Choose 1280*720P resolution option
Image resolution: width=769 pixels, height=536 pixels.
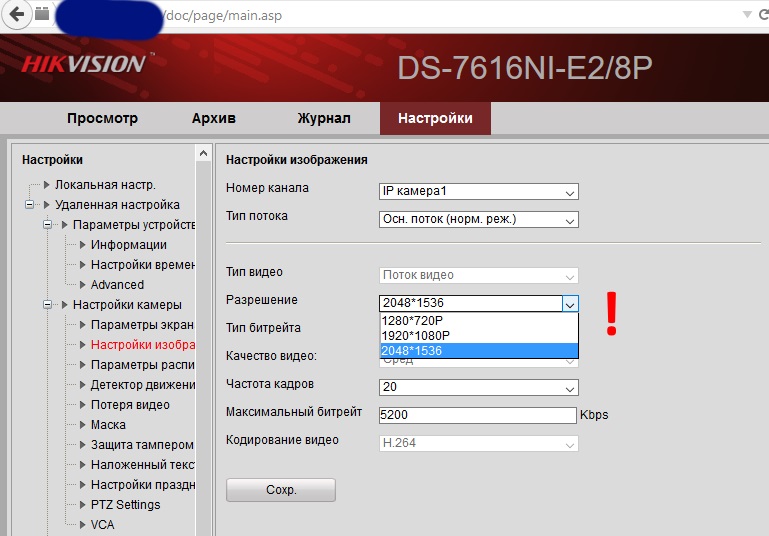tap(479, 321)
